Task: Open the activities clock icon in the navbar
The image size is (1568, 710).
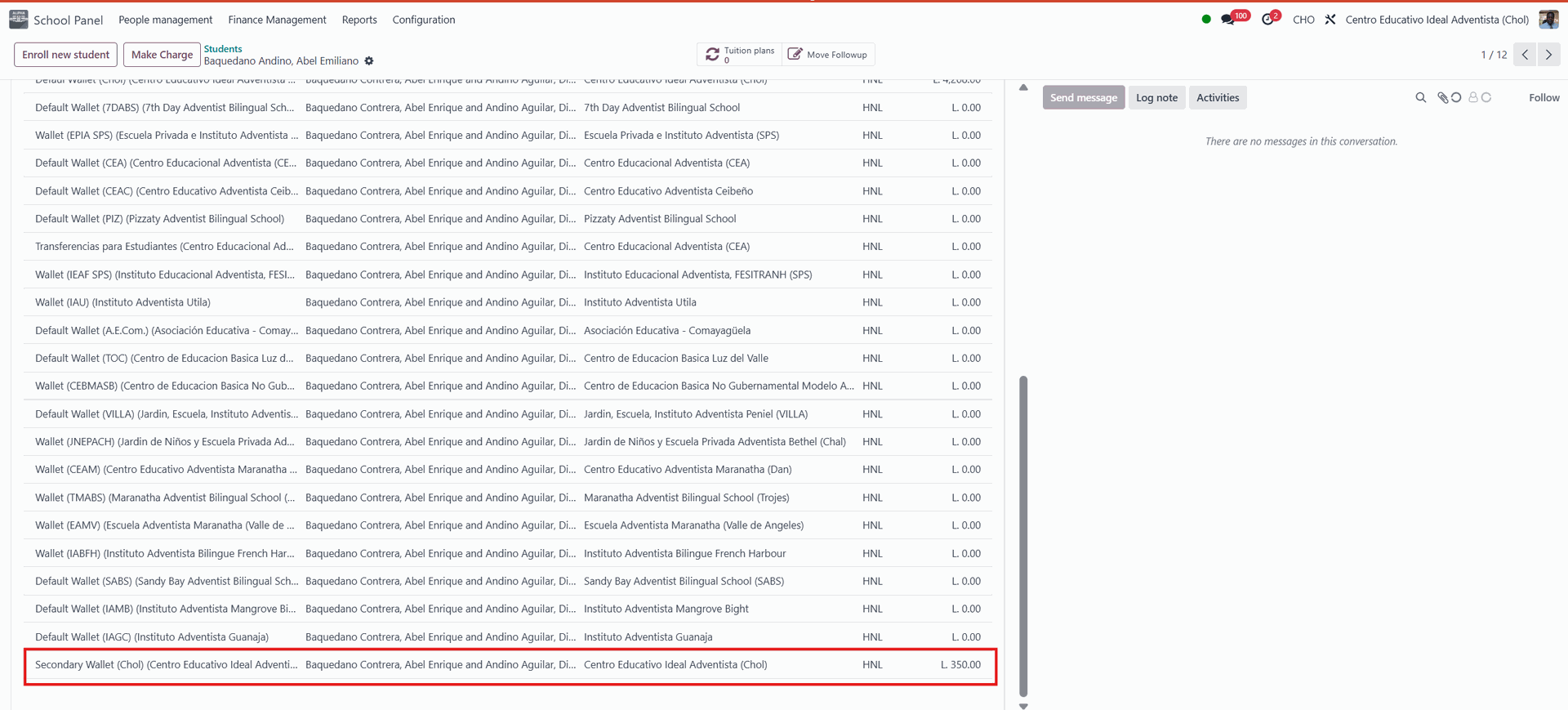Action: coord(1267,20)
